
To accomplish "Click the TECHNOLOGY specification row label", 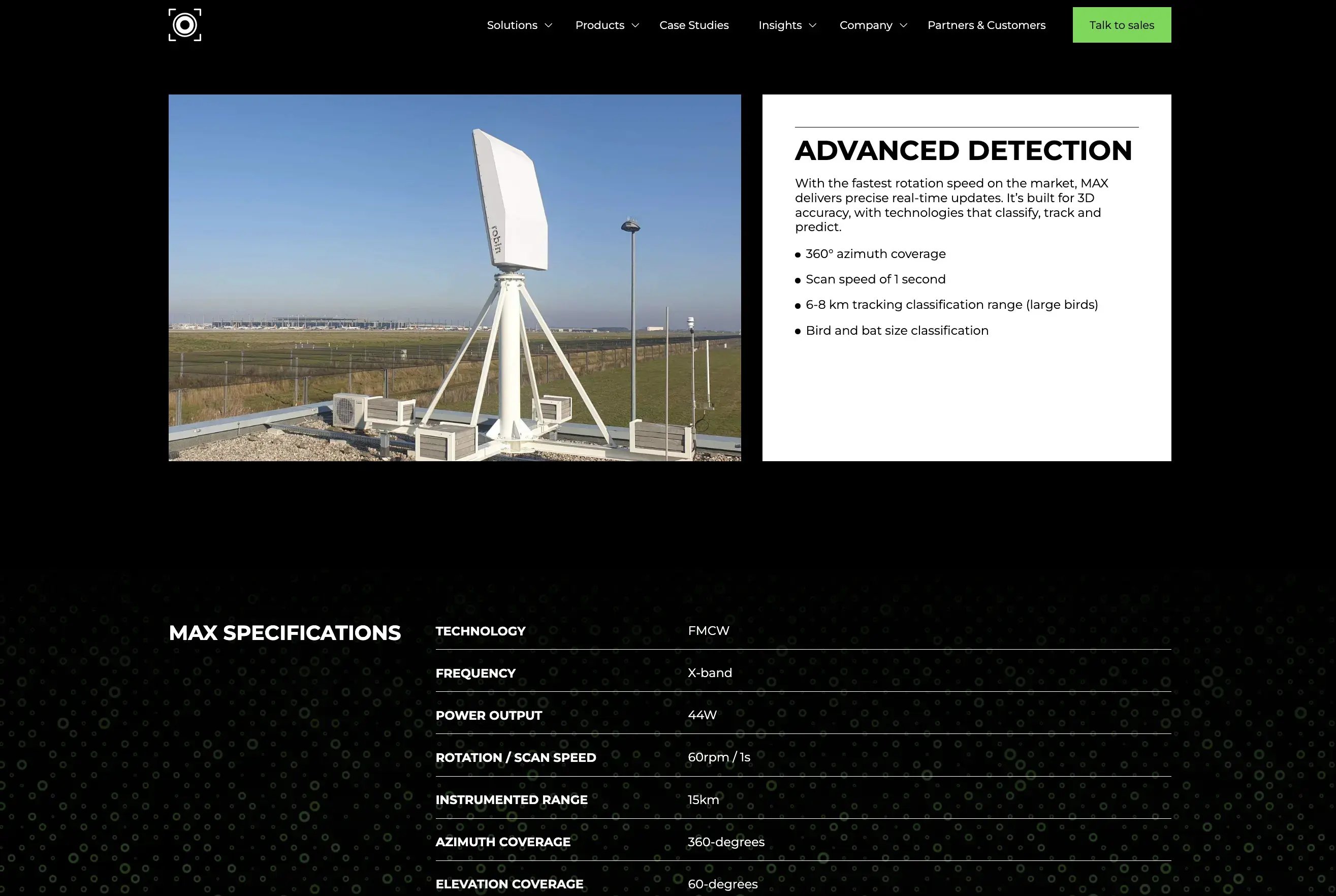I will (x=480, y=631).
